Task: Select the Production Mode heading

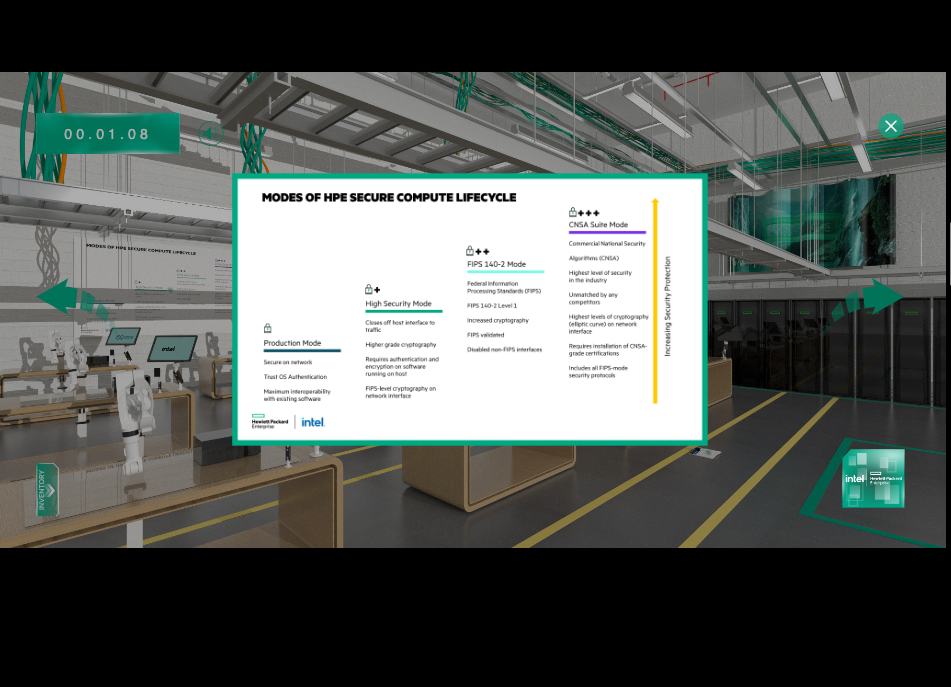Action: click(292, 343)
